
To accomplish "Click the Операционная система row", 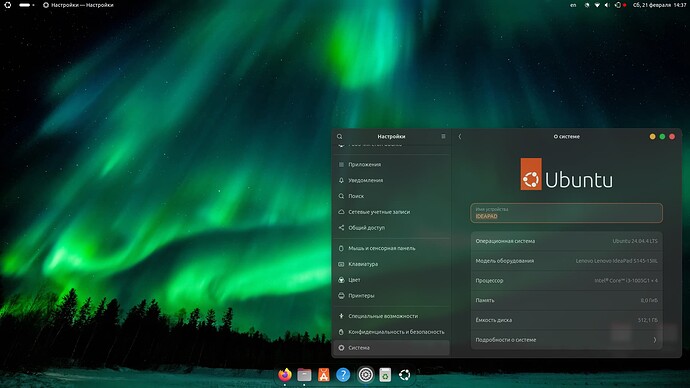I will 566,241.
